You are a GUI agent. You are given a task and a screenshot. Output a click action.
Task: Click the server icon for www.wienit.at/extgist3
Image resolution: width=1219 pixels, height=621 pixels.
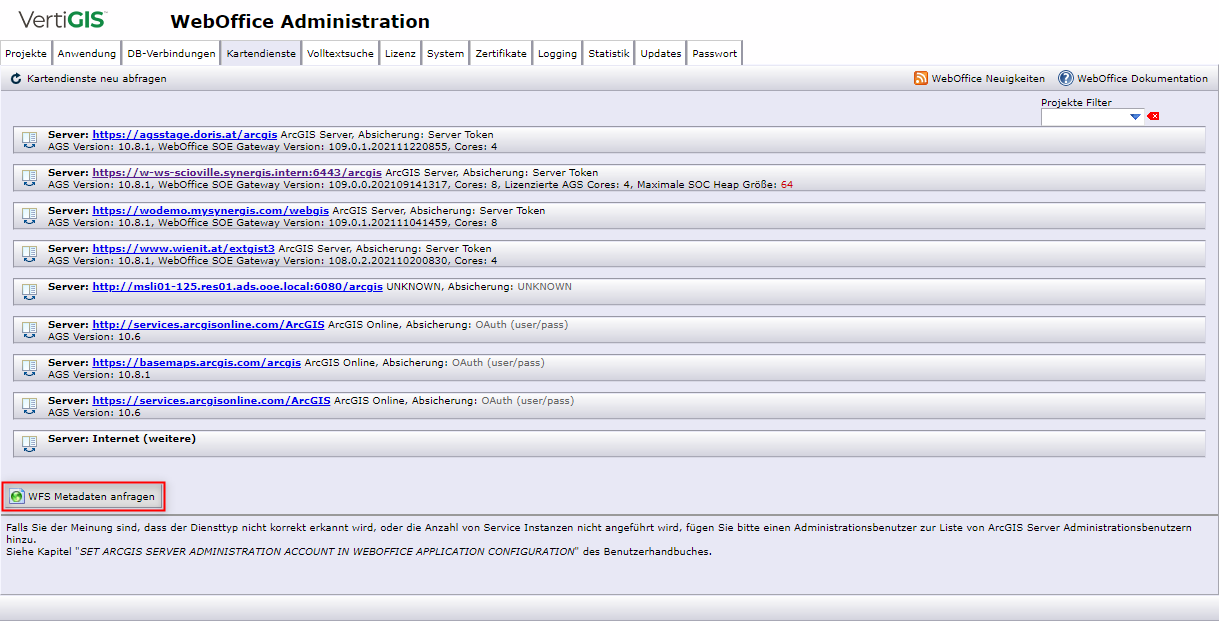click(29, 253)
